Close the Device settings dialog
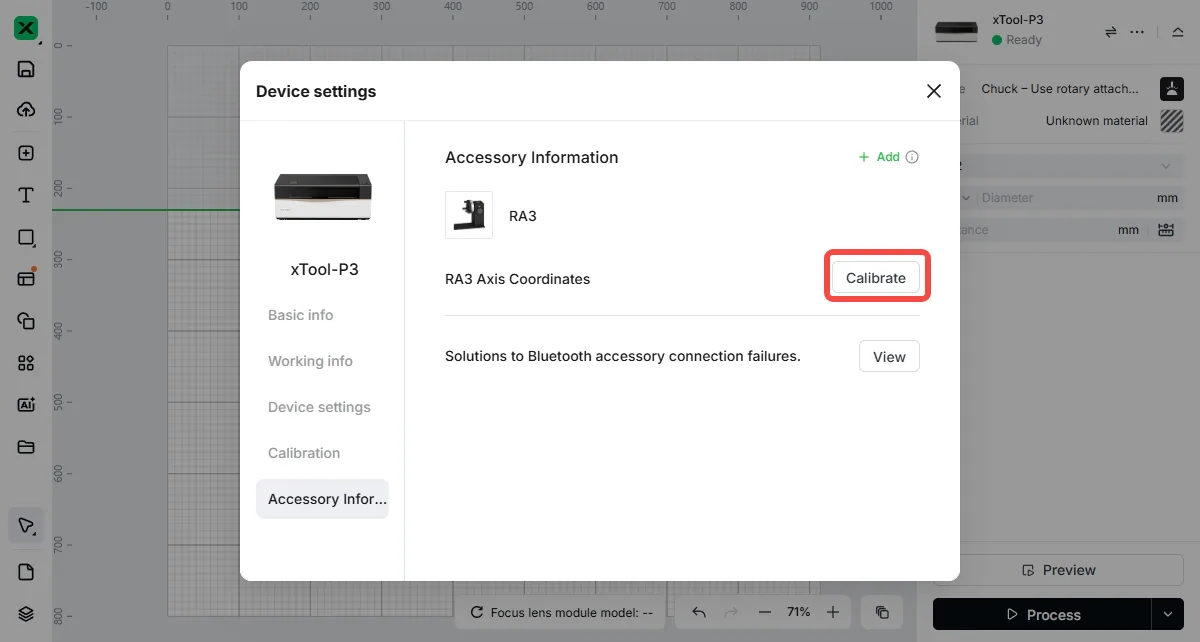The height and width of the screenshot is (642, 1200). click(x=934, y=91)
